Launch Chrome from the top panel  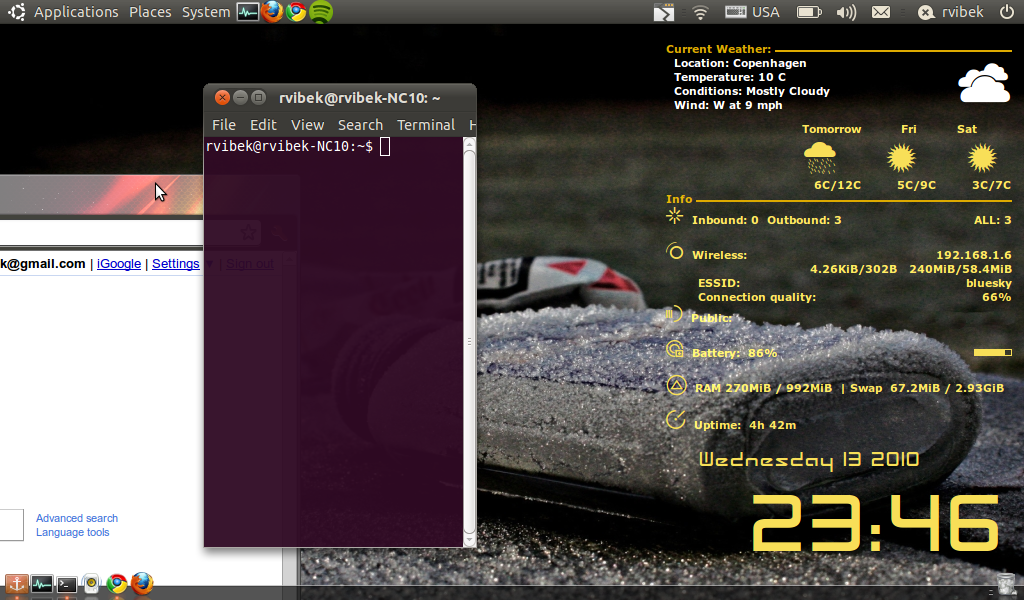tap(296, 12)
